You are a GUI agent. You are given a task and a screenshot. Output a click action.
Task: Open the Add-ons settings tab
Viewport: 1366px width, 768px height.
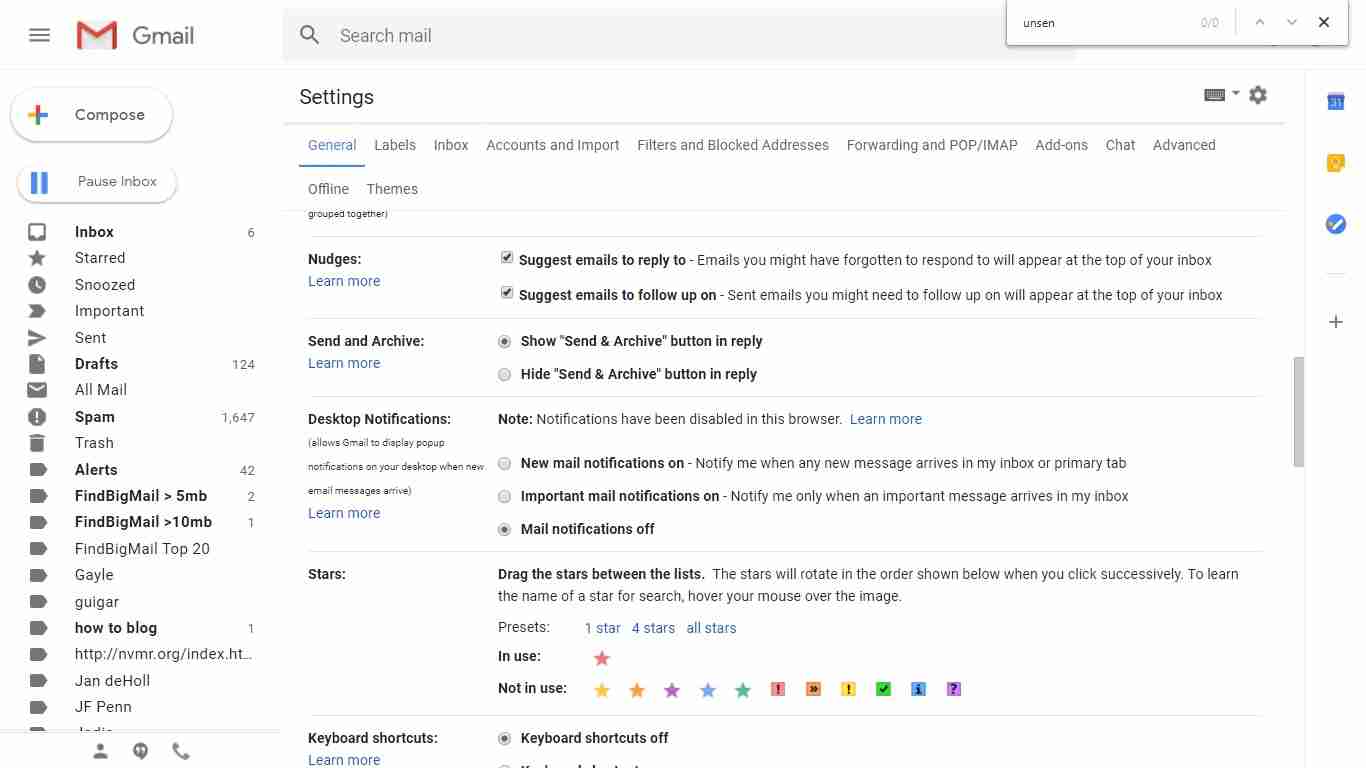(1061, 145)
